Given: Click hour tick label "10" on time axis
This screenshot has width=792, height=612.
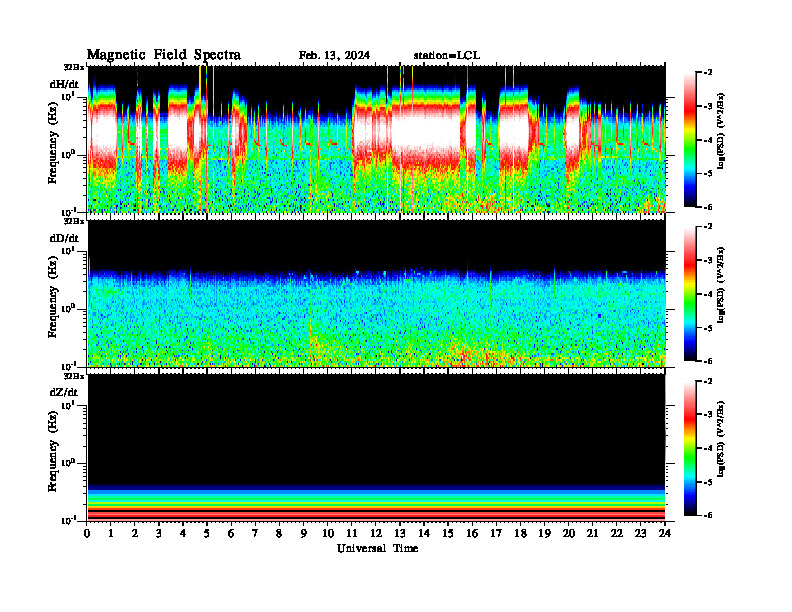Looking at the screenshot, I should (328, 534).
